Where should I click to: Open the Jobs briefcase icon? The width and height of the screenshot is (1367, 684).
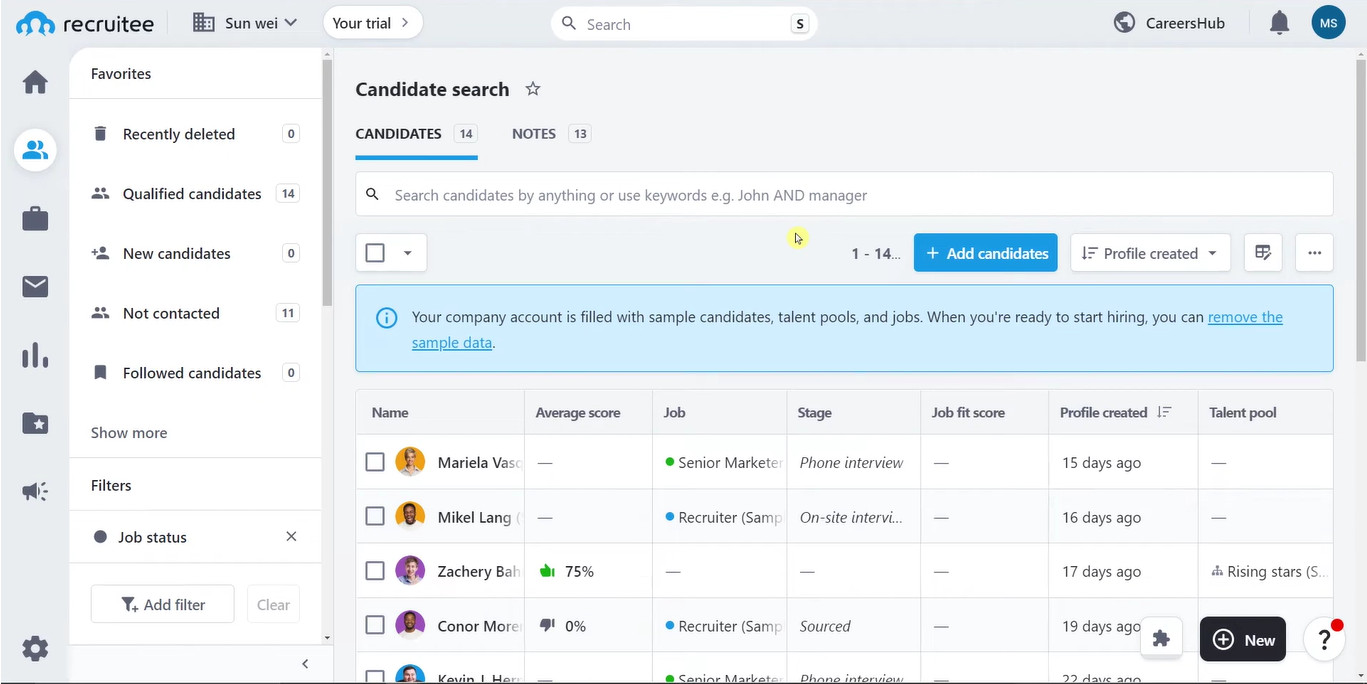(35, 219)
